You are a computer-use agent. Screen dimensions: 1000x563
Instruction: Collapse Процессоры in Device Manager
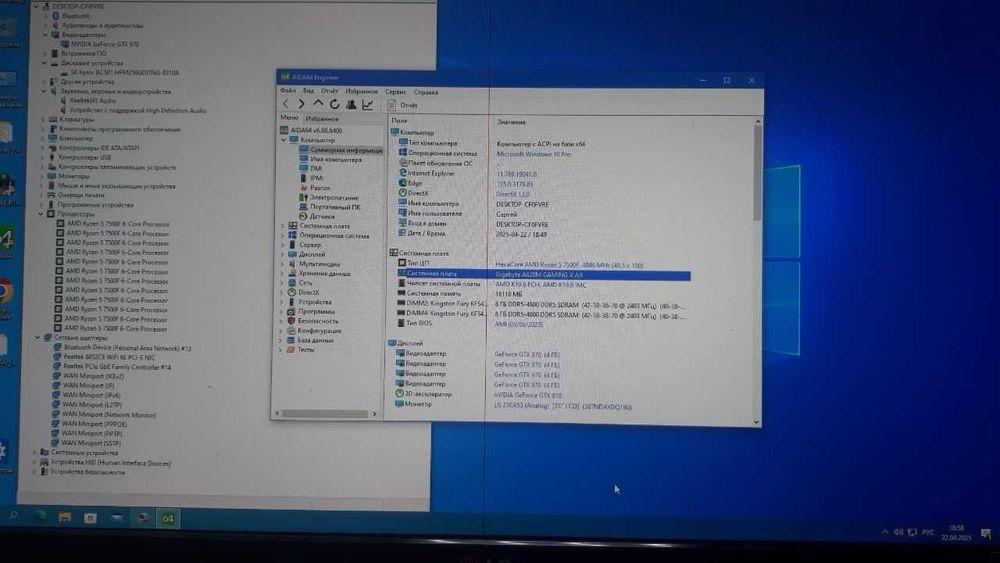pos(41,214)
